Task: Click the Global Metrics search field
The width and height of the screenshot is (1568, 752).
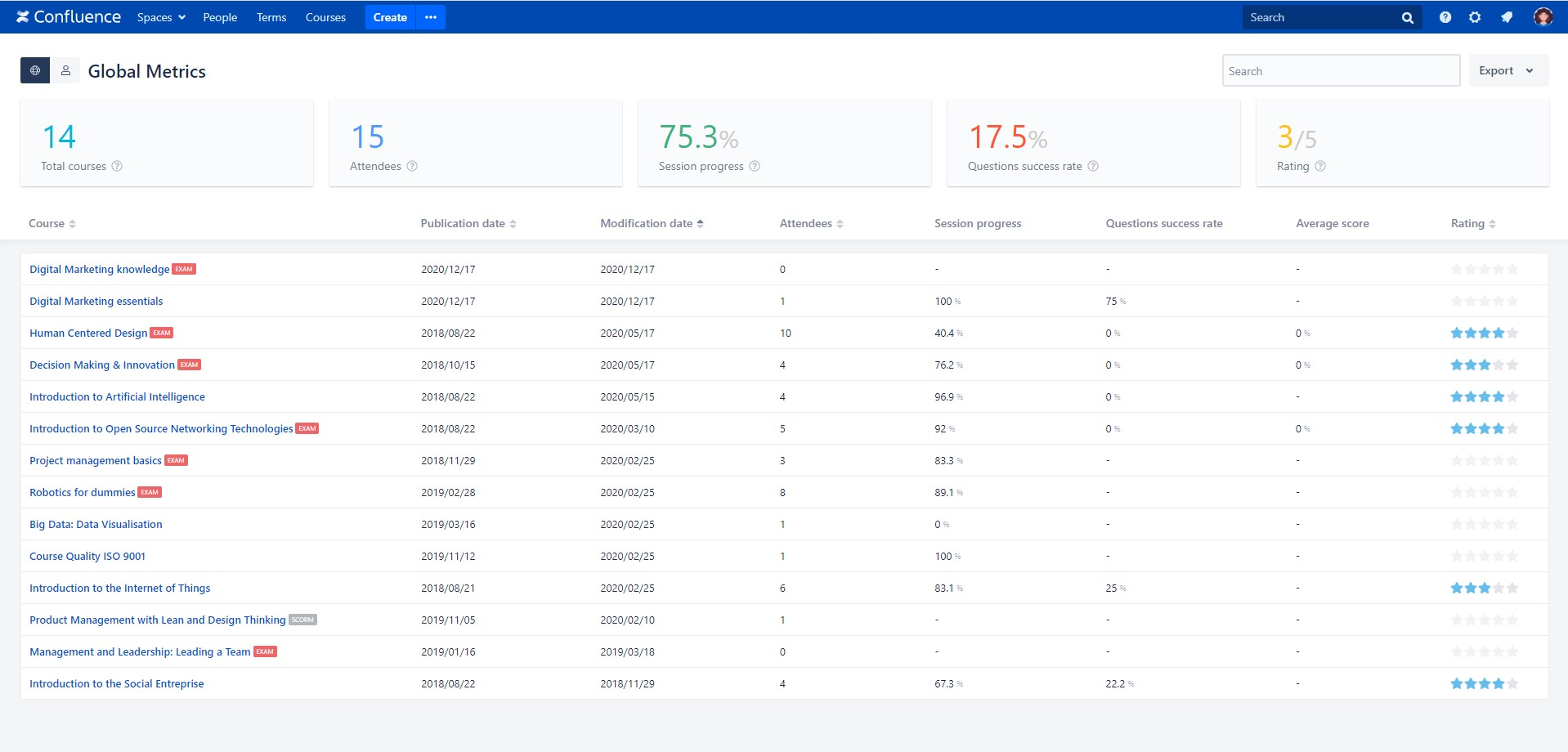Action: click(1340, 71)
